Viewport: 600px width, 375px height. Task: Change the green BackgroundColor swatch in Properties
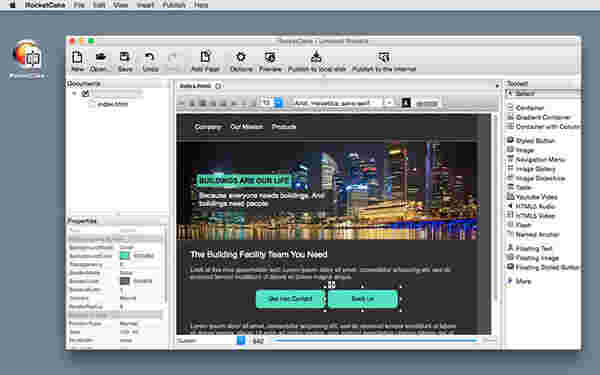pos(124,256)
